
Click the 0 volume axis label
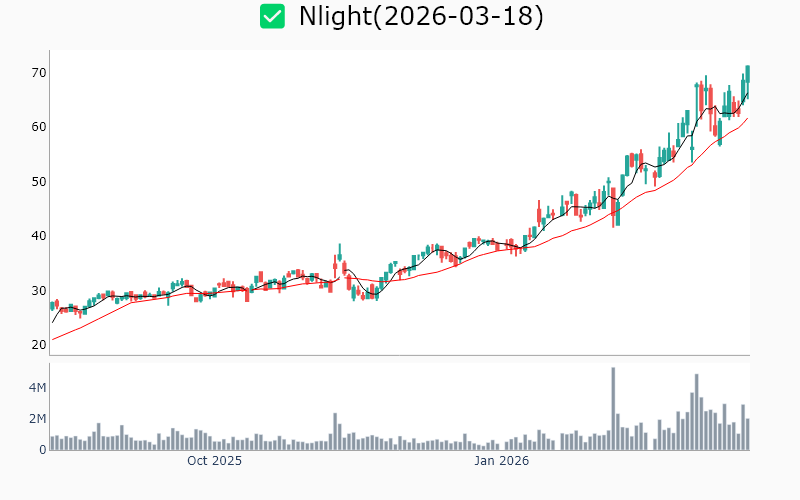click(x=43, y=450)
